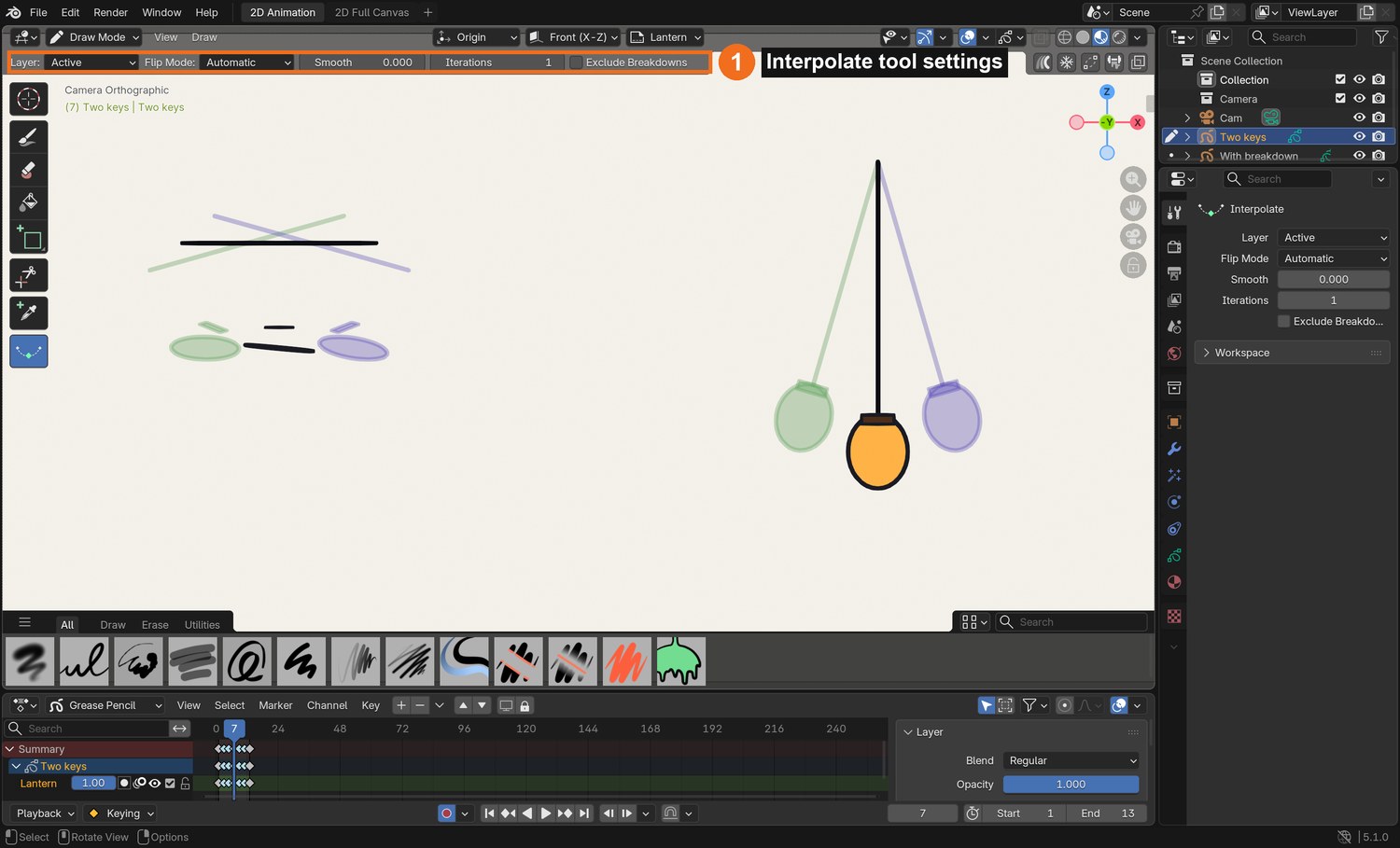Open the File menu

tap(38, 12)
